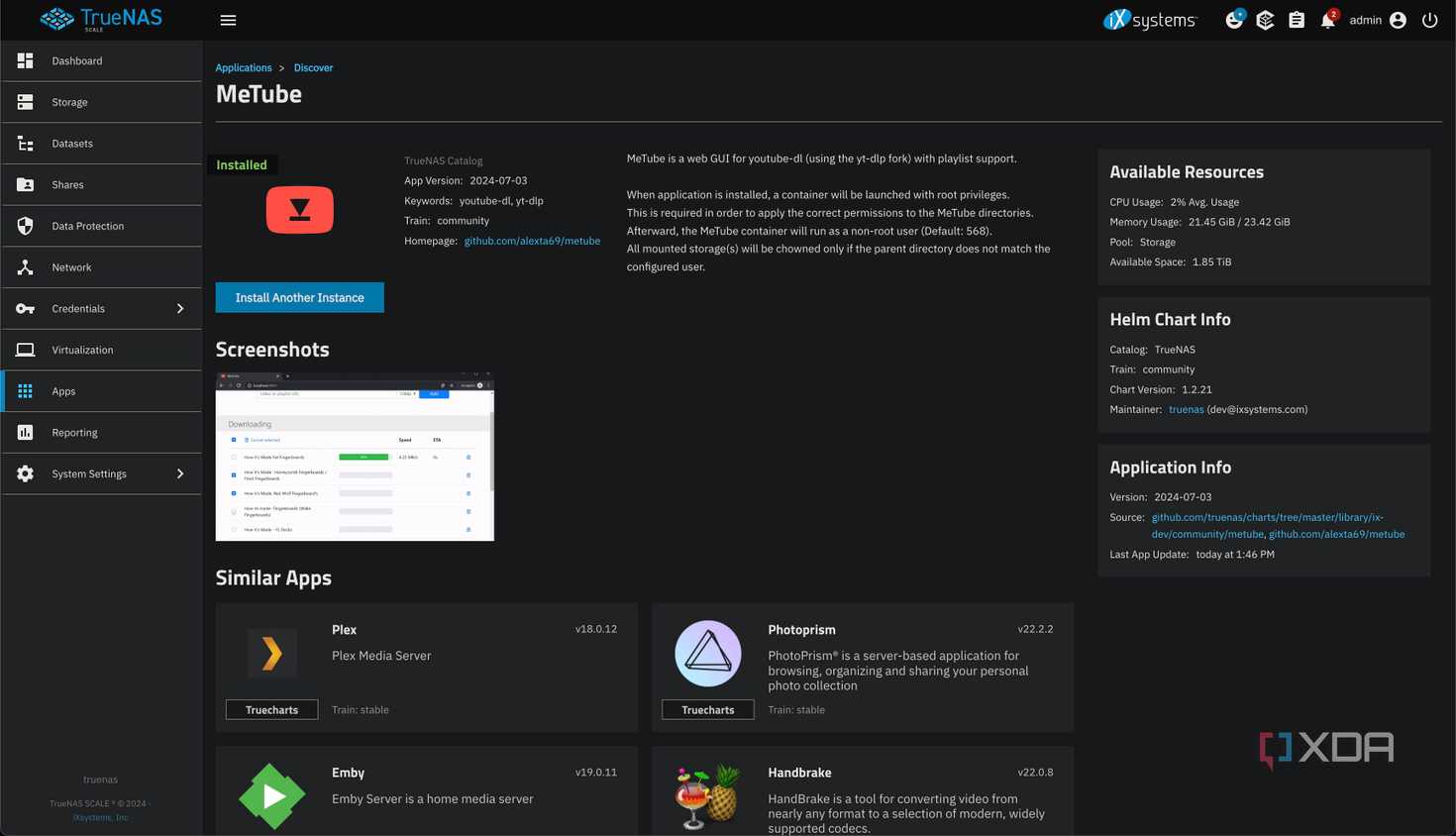Open the alerts bell icon
Screen dimensions: 1456x836
pyautogui.click(x=1328, y=20)
